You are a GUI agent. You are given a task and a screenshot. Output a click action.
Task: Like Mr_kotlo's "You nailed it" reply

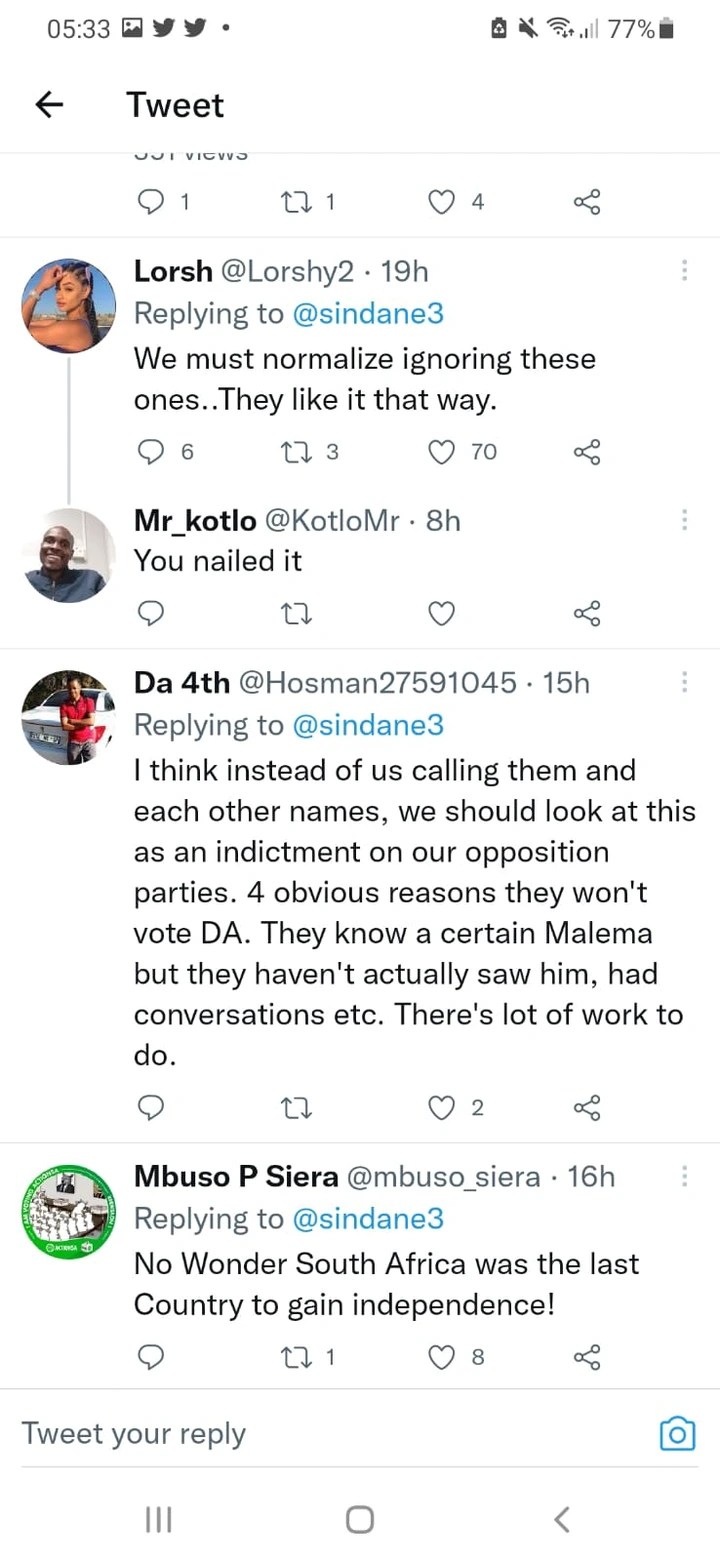tap(442, 612)
